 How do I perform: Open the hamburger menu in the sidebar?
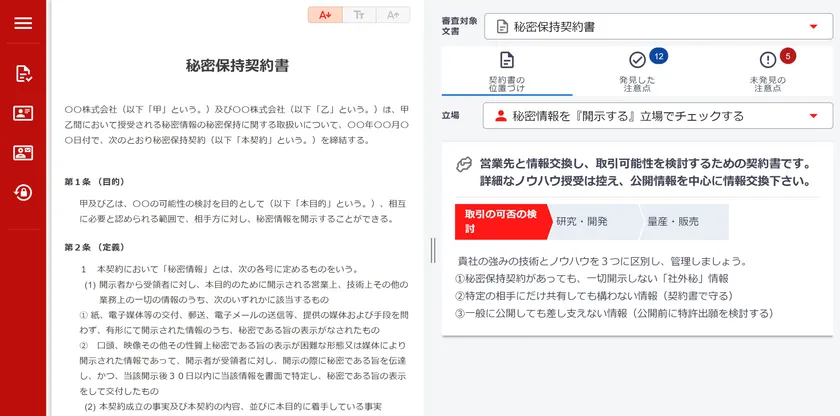coord(23,23)
